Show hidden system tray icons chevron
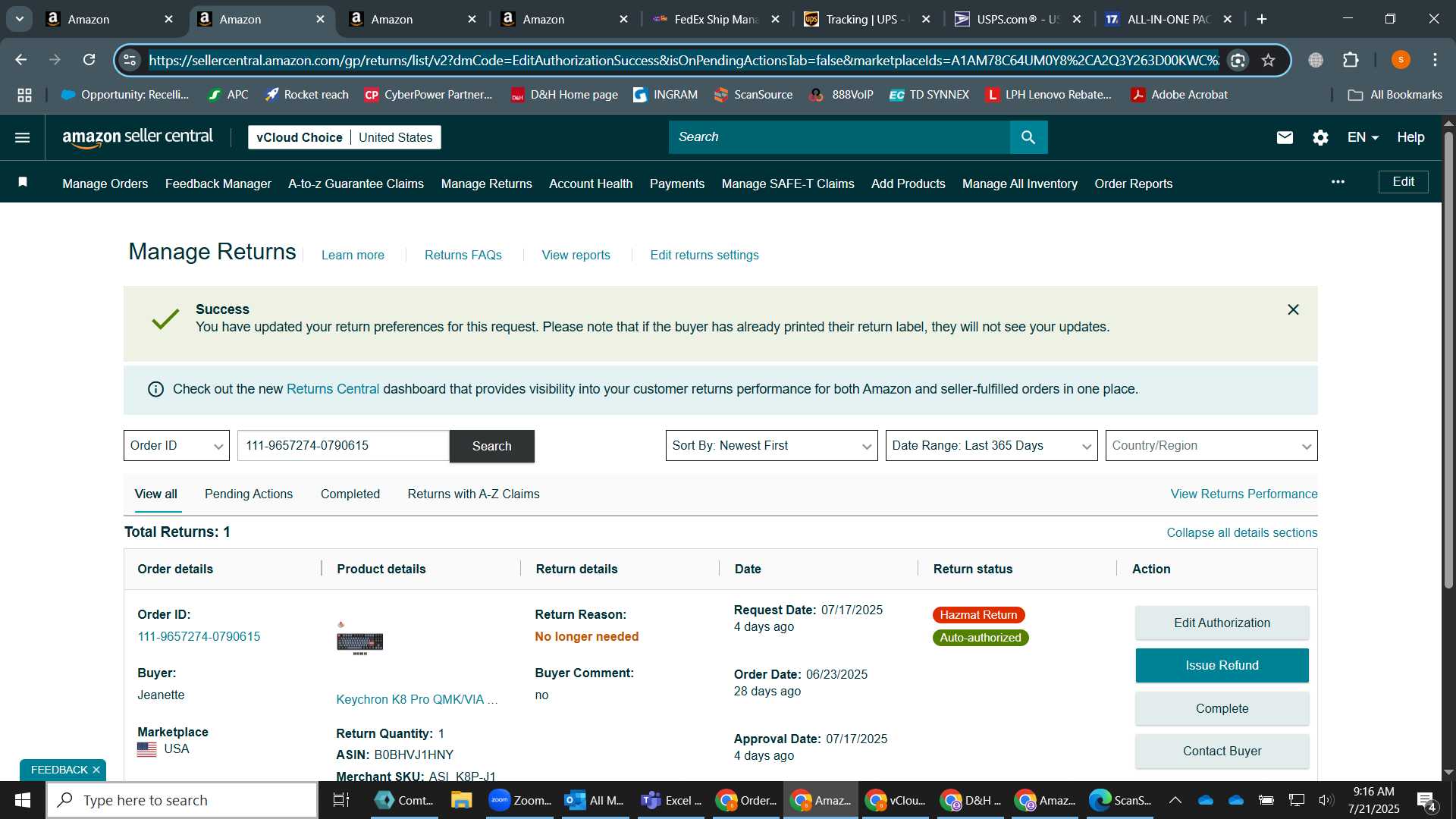Screen dimensions: 1456x819 pos(1175,800)
